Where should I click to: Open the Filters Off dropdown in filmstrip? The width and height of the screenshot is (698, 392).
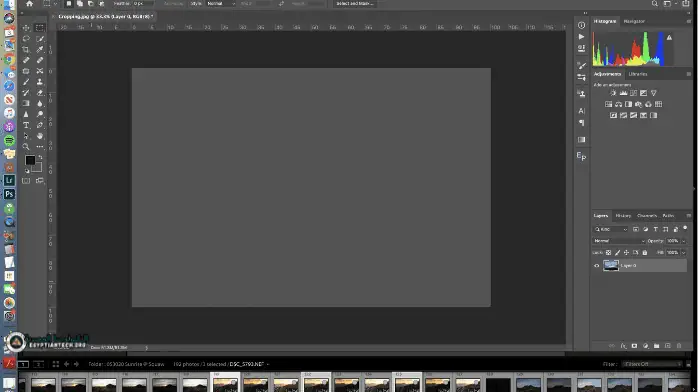click(652, 364)
